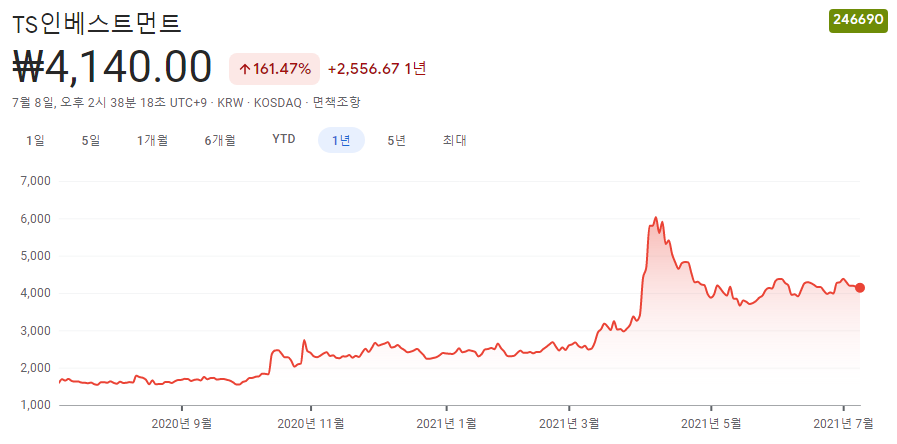This screenshot has width=897, height=444.
Task: Click the green 246690 ticker badge
Action: [858, 19]
